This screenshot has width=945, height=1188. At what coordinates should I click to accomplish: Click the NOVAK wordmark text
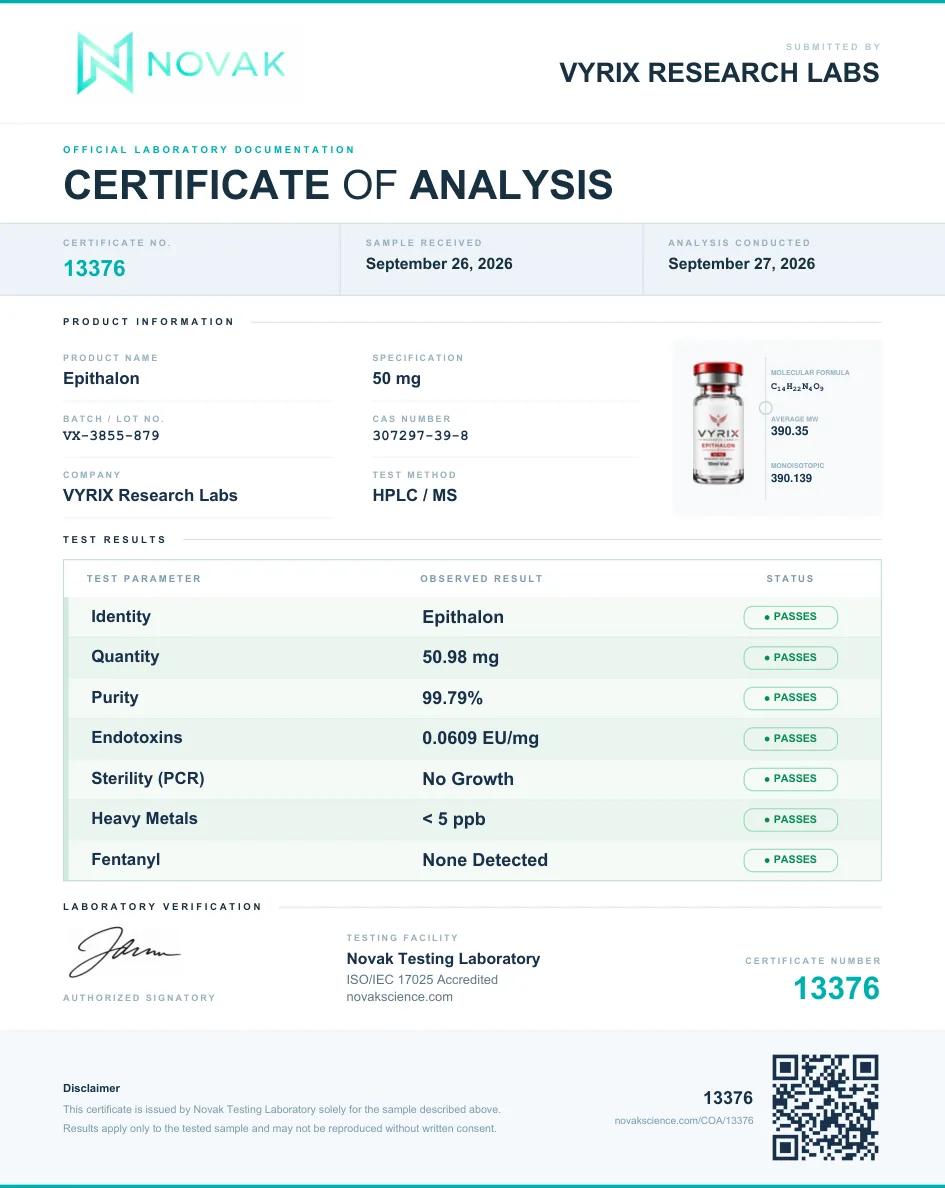point(216,64)
